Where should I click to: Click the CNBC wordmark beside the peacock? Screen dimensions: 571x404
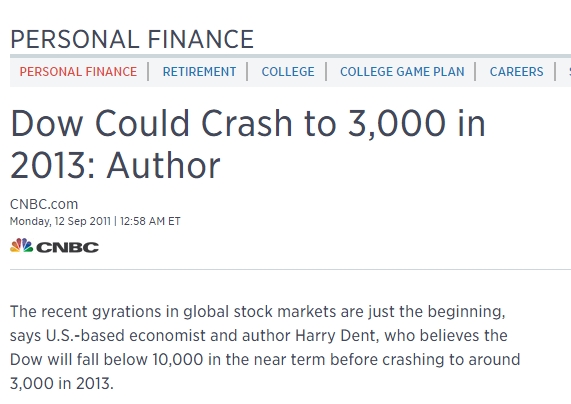(68, 247)
